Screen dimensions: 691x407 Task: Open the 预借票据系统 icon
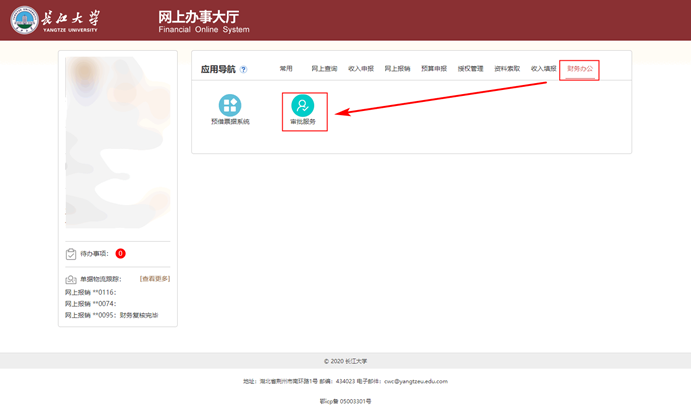(230, 106)
